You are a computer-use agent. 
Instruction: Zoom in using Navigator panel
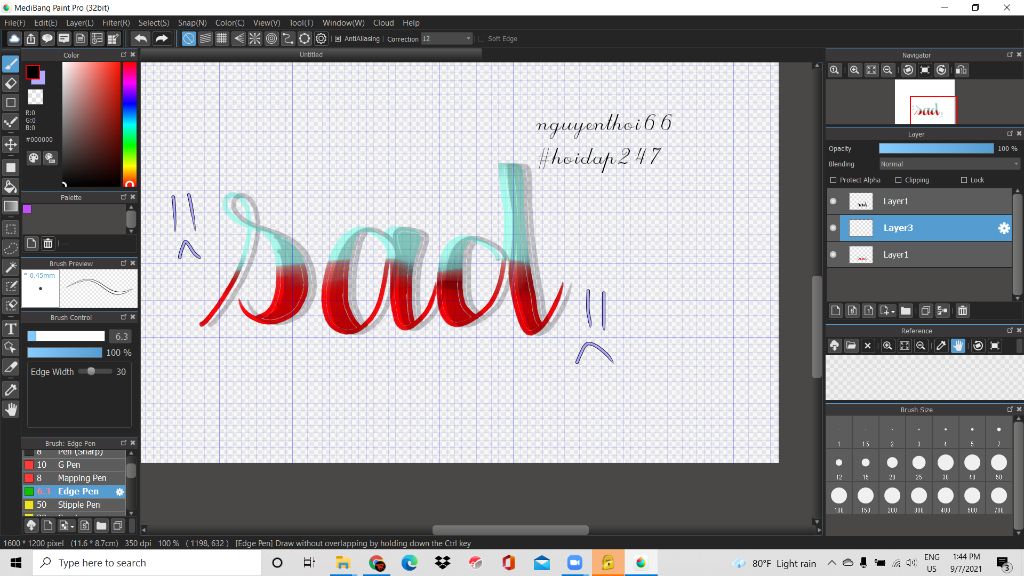(854, 70)
